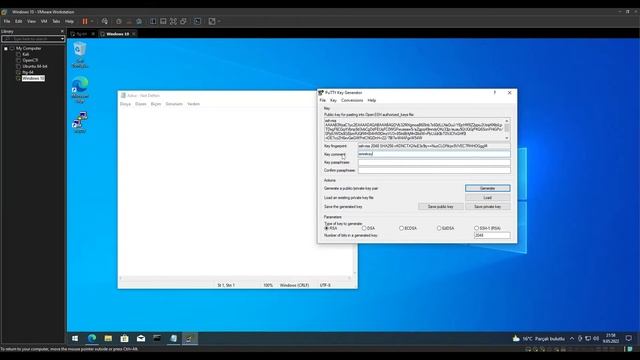640x360 pixels.
Task: Open VMware VM menu
Action: pyautogui.click(x=44, y=21)
